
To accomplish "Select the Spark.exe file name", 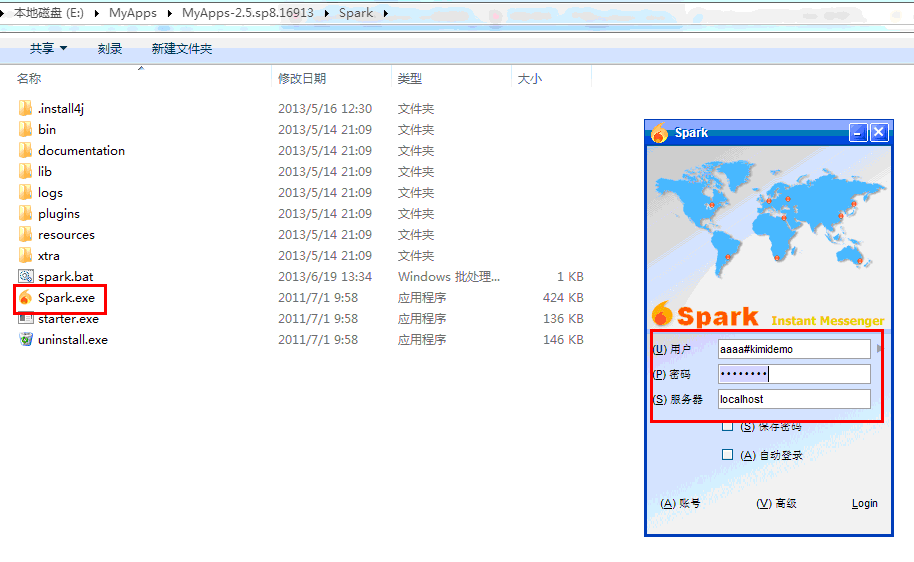I will (66, 297).
